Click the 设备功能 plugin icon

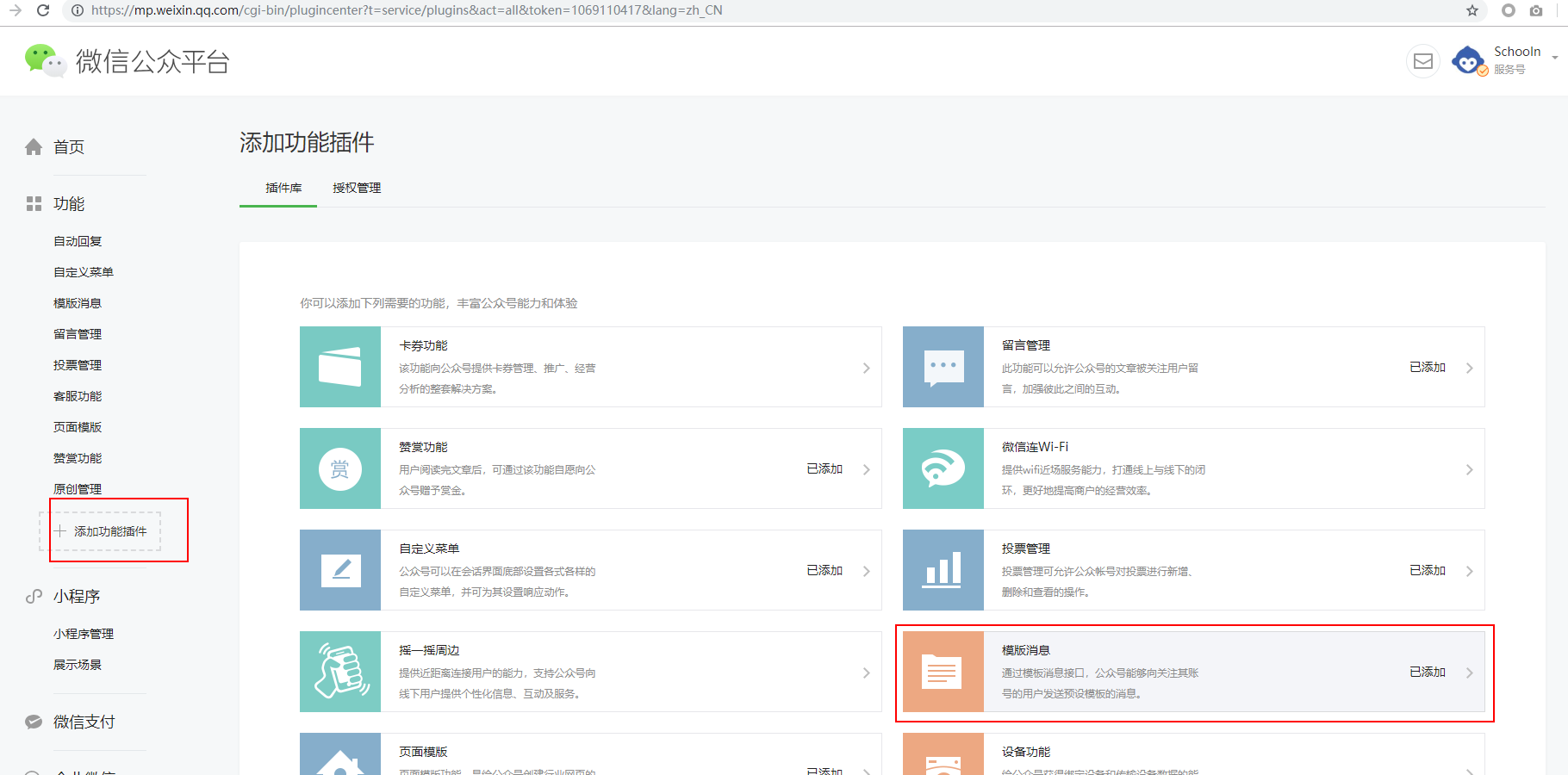pos(943,754)
